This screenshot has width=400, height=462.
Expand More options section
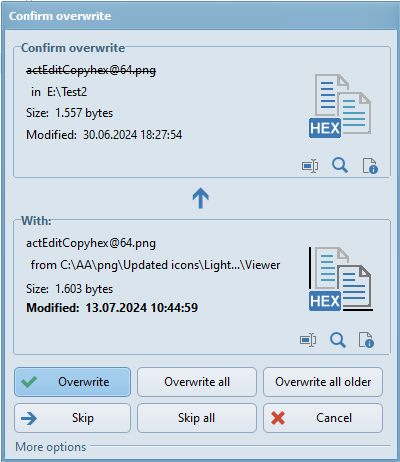pos(51,447)
